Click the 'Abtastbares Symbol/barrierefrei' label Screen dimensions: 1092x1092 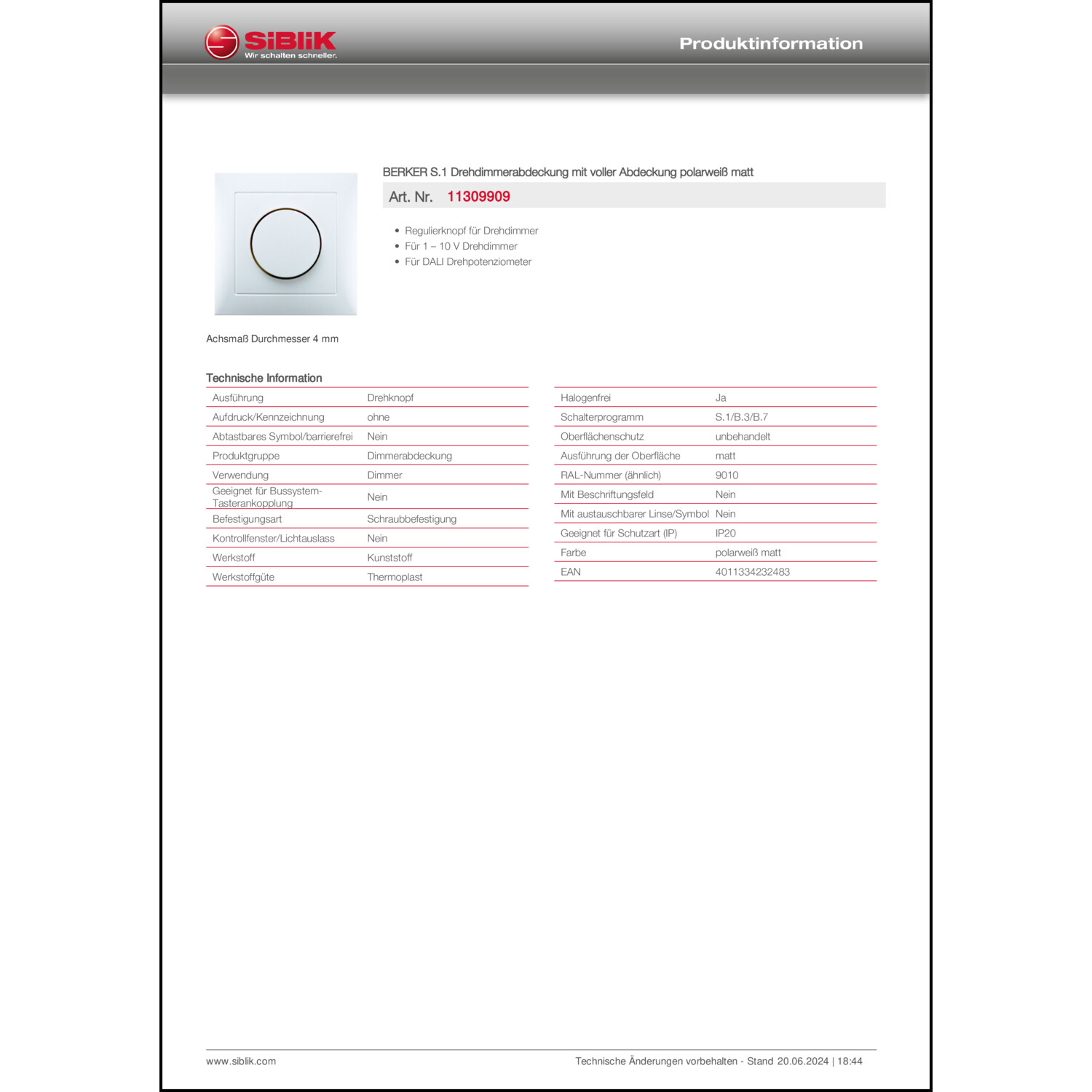click(282, 436)
